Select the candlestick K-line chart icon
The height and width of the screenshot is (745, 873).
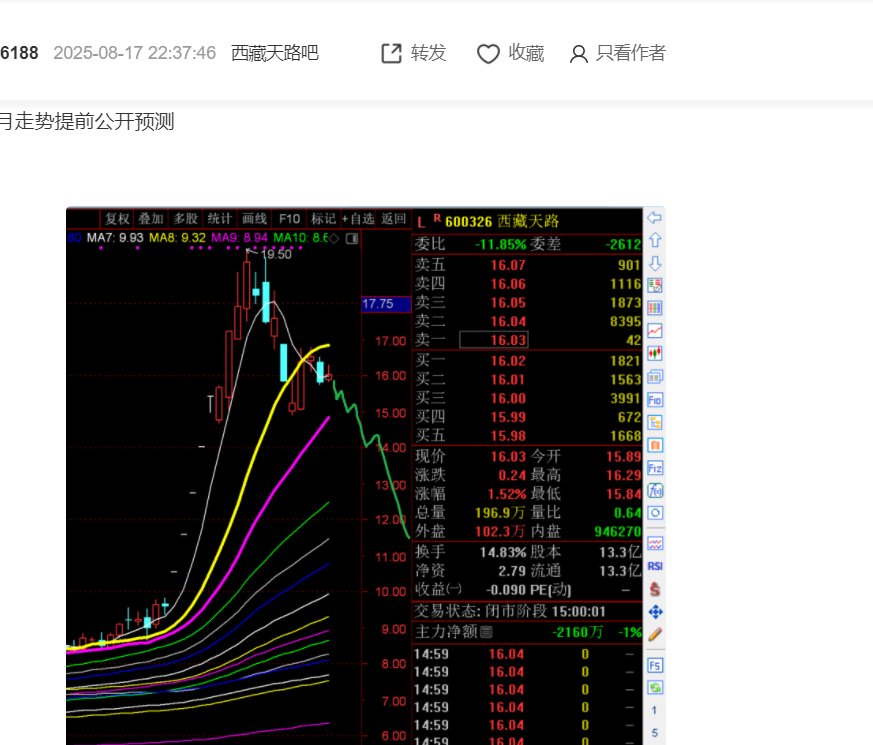point(655,354)
